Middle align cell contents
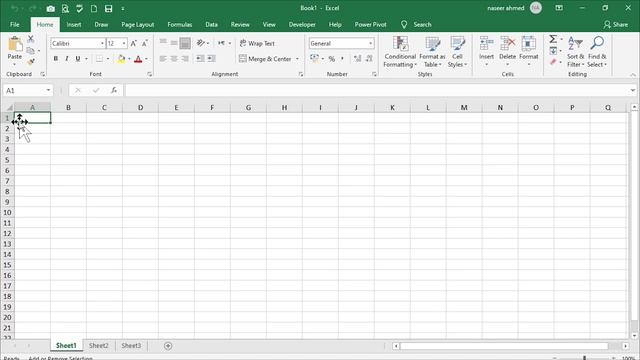The width and height of the screenshot is (640, 360). (x=174, y=43)
